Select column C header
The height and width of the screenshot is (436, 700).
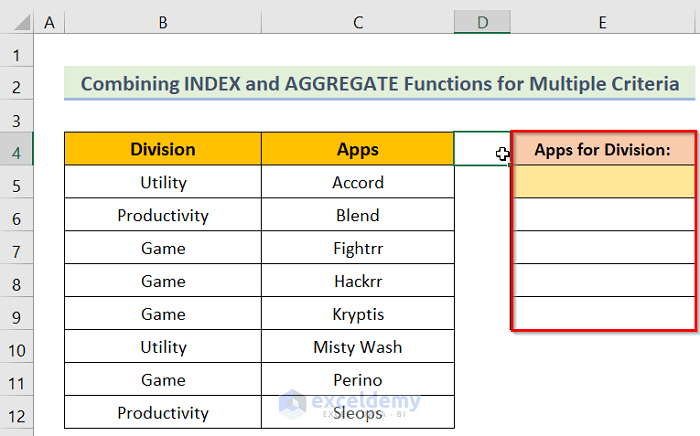tap(358, 22)
